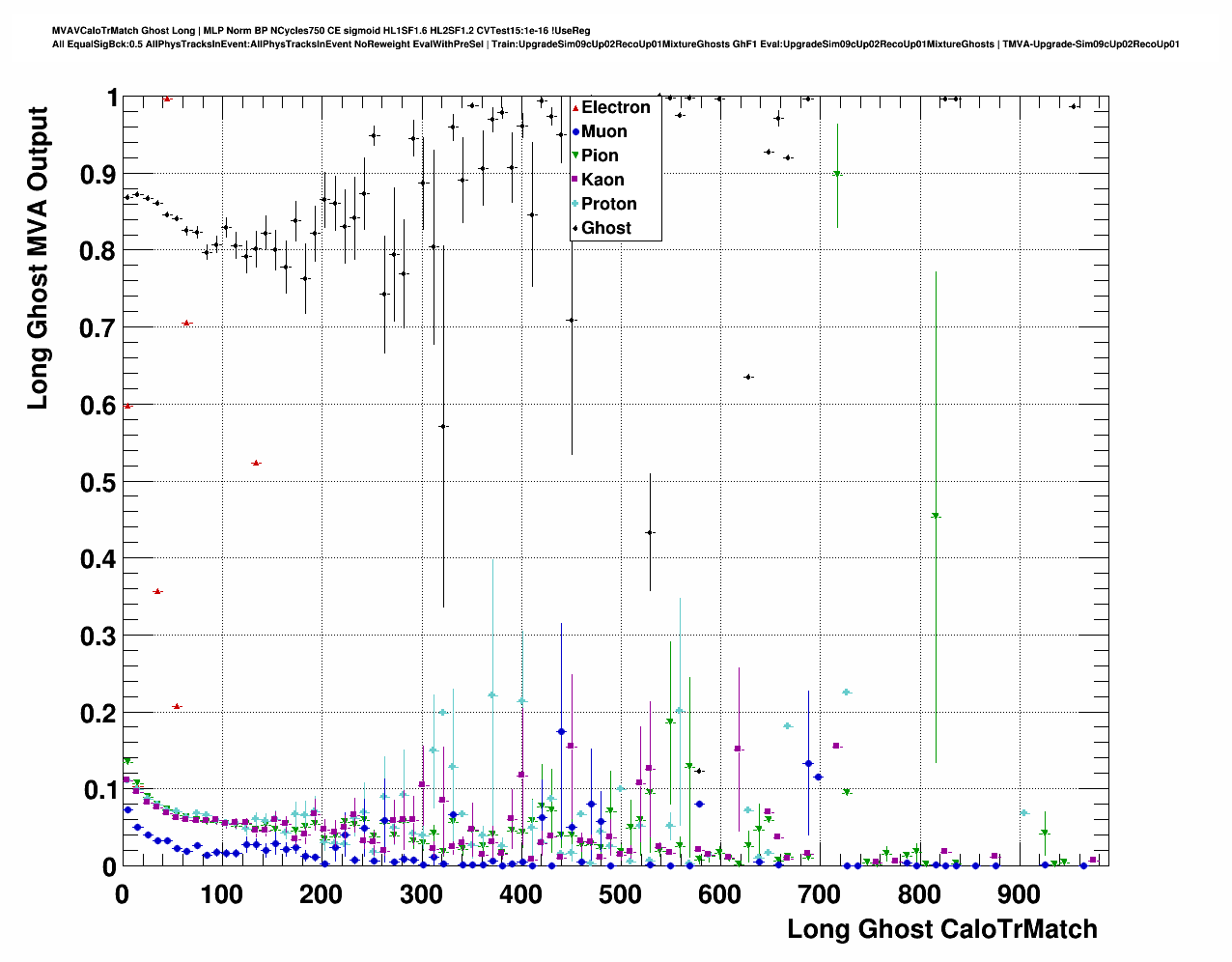
Task: Click the green Pion data point near 0.45
Action: 936,517
